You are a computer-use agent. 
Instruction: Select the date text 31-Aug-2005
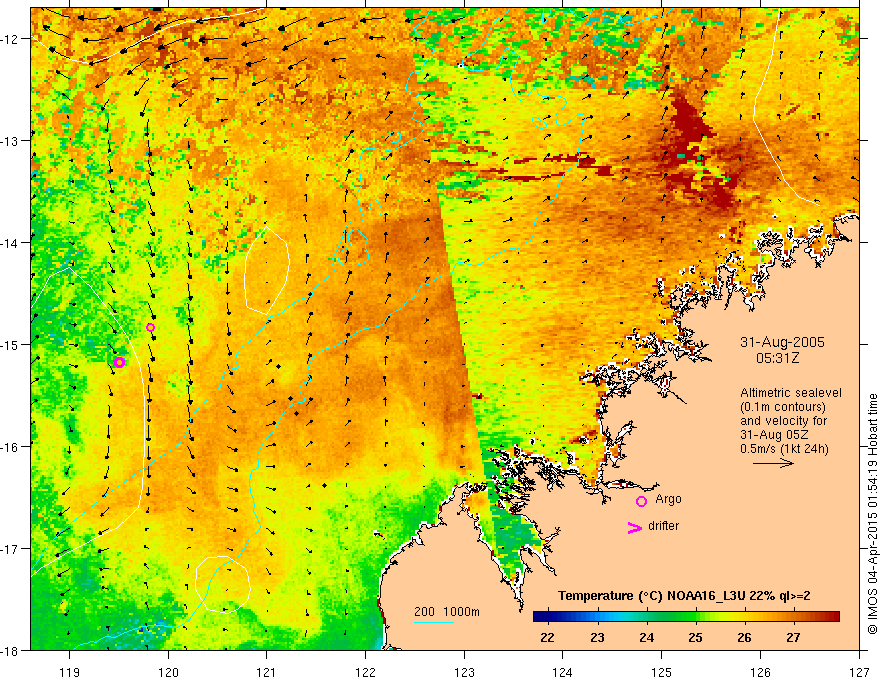(x=782, y=342)
